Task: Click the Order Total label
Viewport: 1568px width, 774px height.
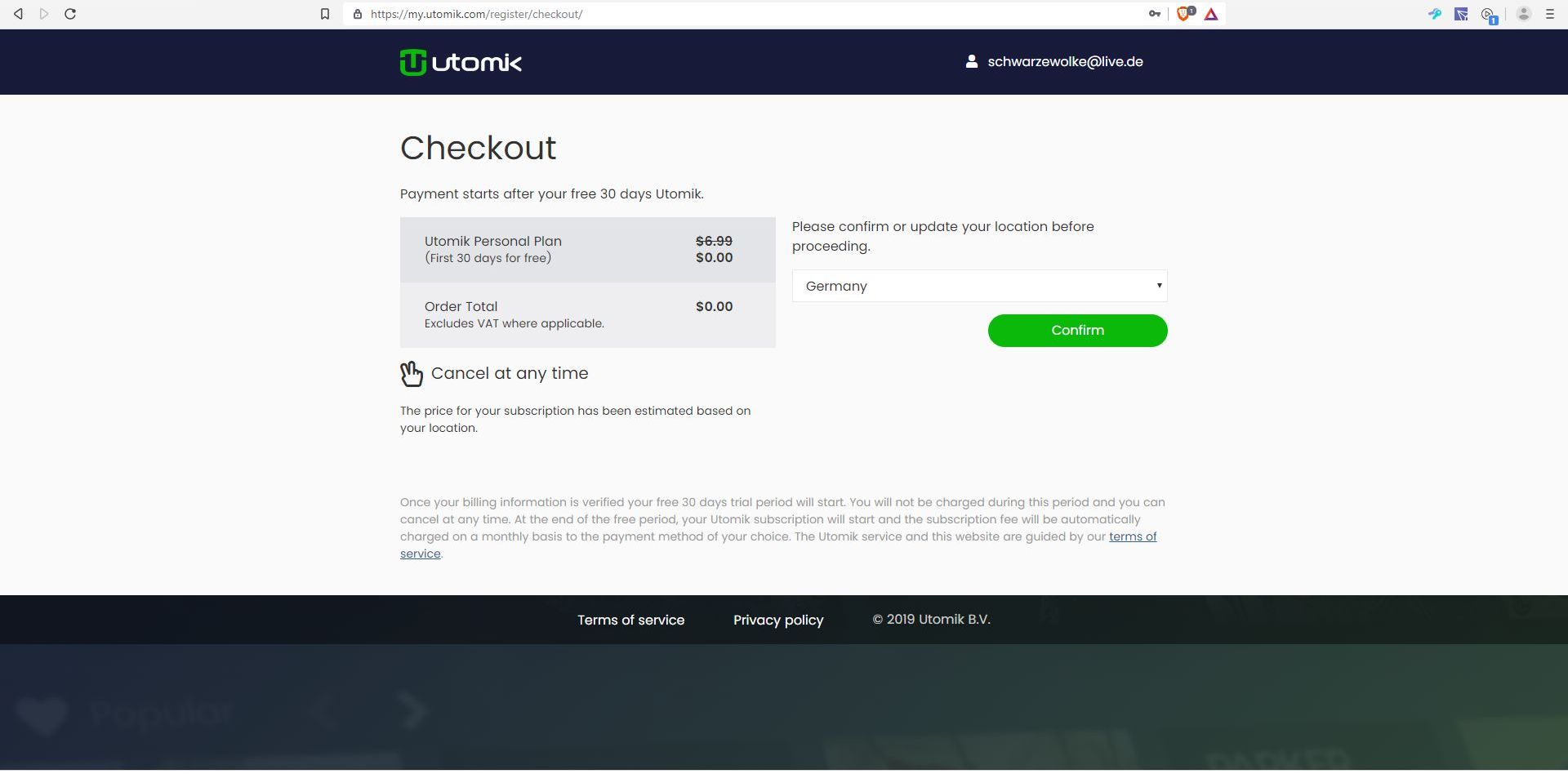Action: 461,306
